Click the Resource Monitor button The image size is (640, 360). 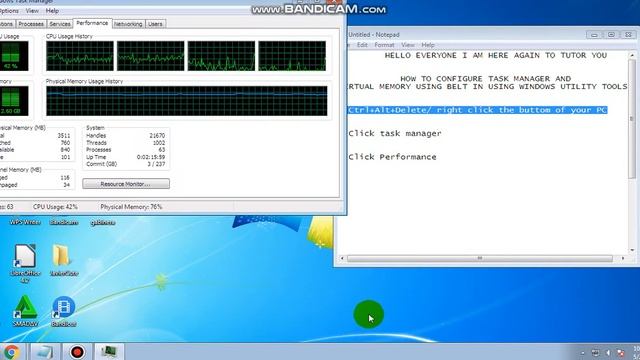(x=126, y=184)
